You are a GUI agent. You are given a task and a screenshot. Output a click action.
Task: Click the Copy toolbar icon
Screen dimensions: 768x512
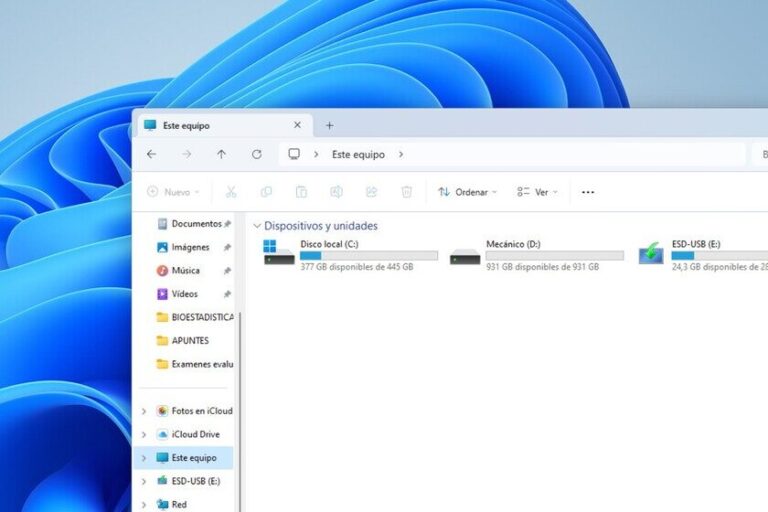[x=266, y=192]
